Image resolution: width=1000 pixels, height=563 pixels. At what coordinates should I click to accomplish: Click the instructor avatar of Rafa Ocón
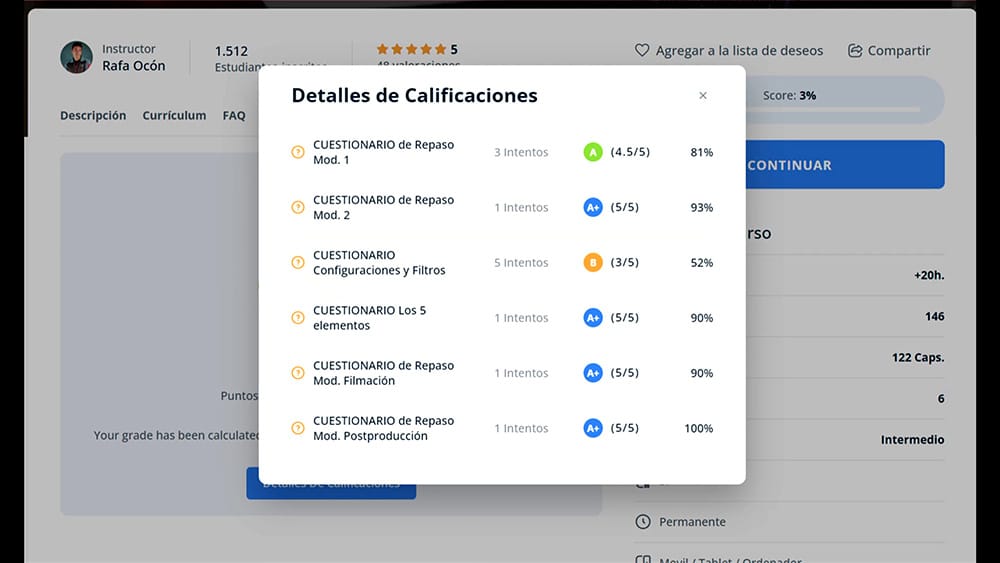pyautogui.click(x=77, y=57)
